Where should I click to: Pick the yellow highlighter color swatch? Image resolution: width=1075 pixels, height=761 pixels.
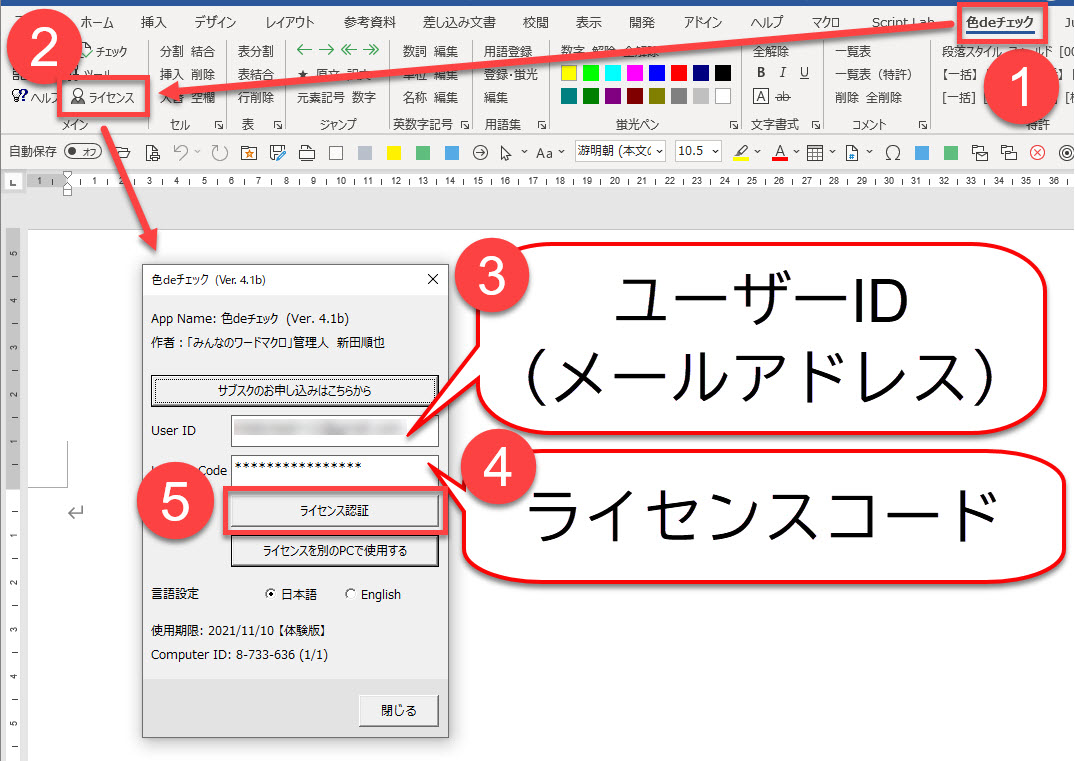click(569, 73)
